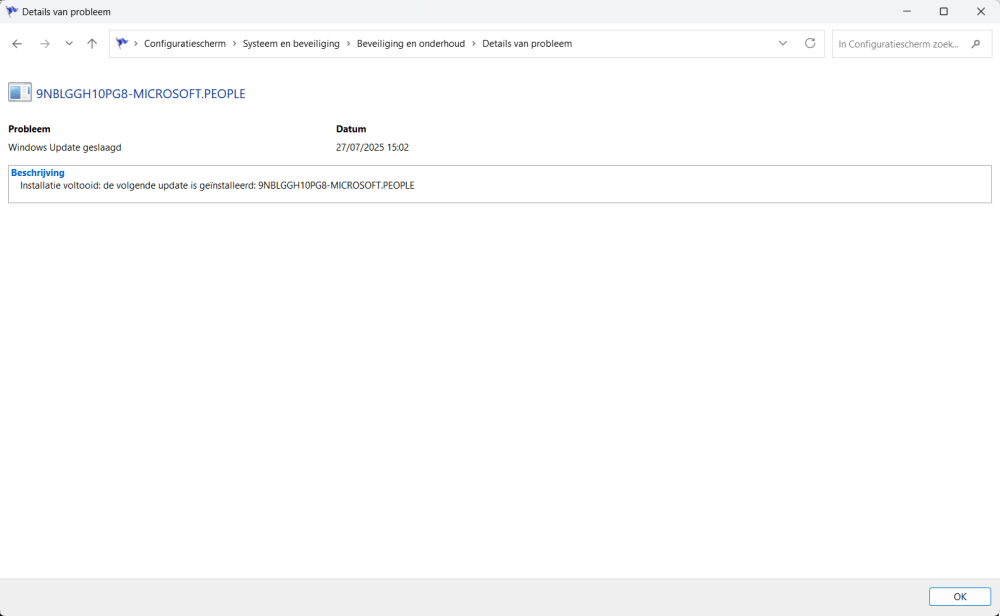Go to the Configuratiescherm breadcrumb
Screen dimensions: 1000x616
[x=185, y=44]
